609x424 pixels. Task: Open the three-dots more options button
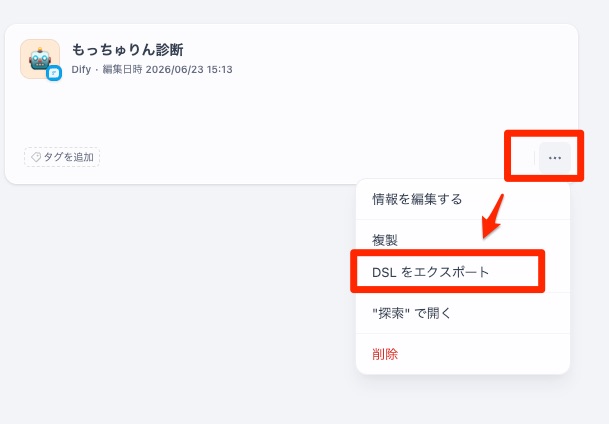point(555,158)
